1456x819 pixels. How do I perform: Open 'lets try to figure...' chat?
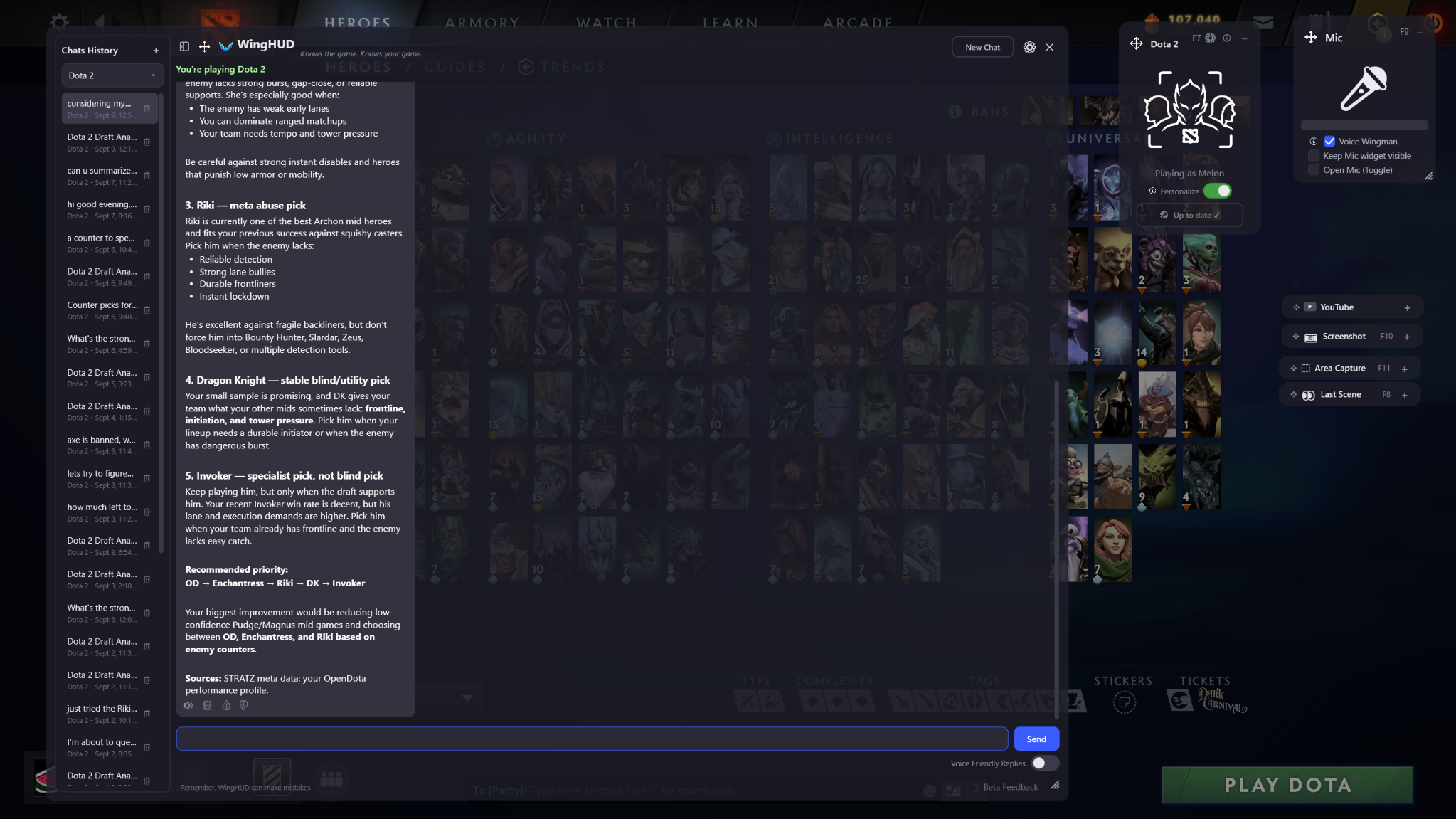click(108, 479)
